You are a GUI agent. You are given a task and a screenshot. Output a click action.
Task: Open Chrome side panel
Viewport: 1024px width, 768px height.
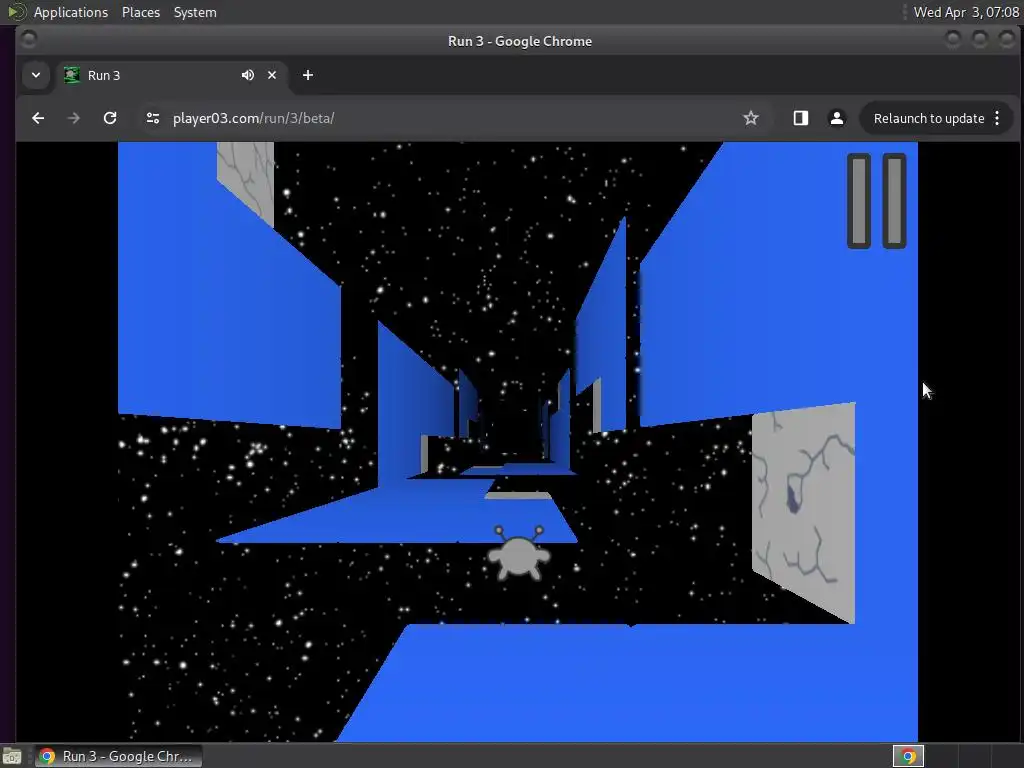coord(801,118)
